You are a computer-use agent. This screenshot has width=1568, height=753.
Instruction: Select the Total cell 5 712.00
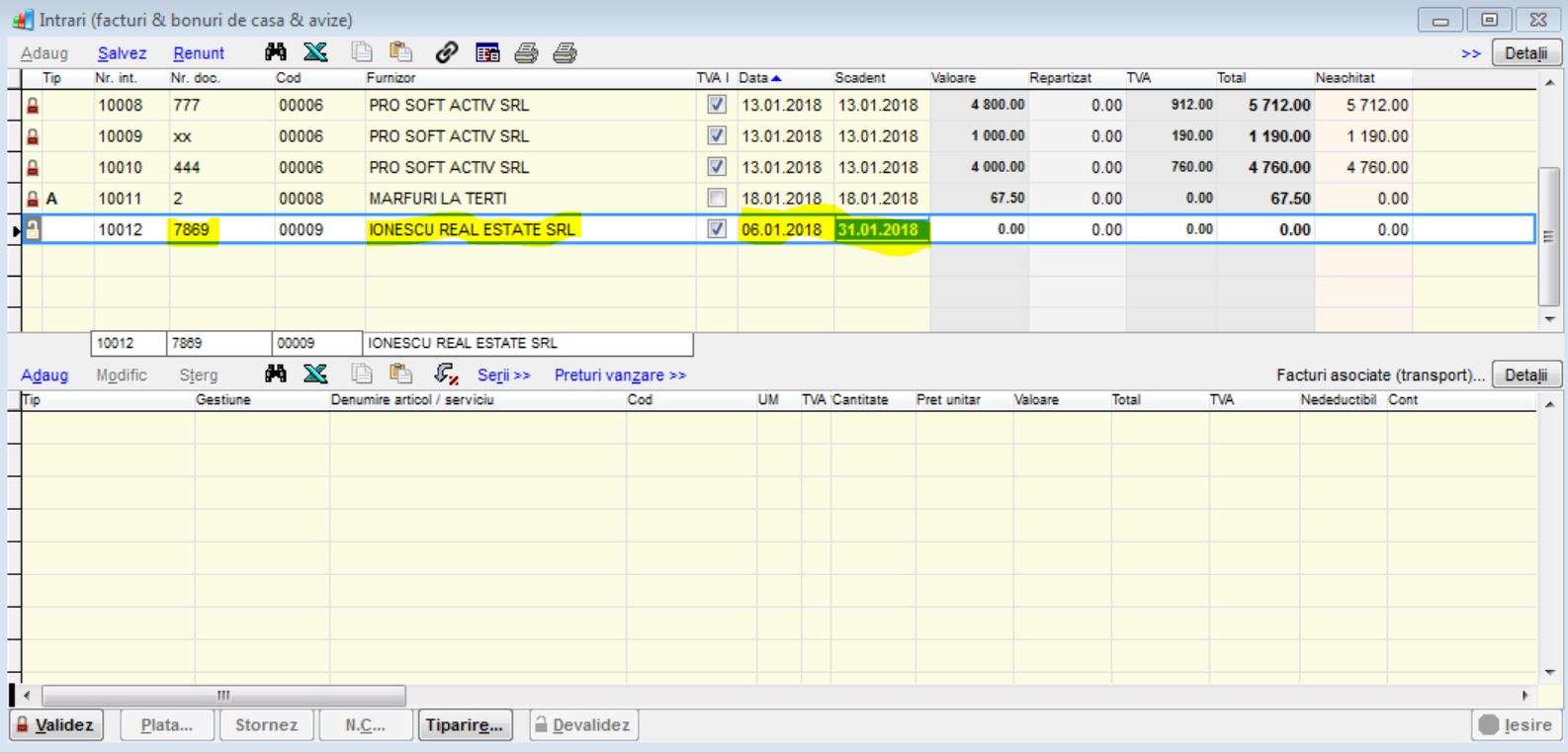tap(1263, 105)
